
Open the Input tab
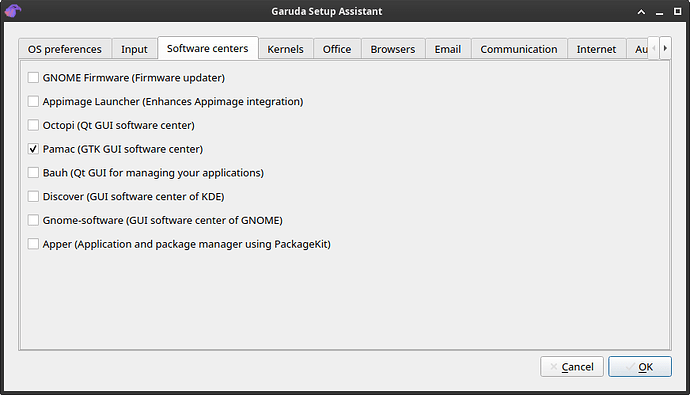pyautogui.click(x=134, y=49)
